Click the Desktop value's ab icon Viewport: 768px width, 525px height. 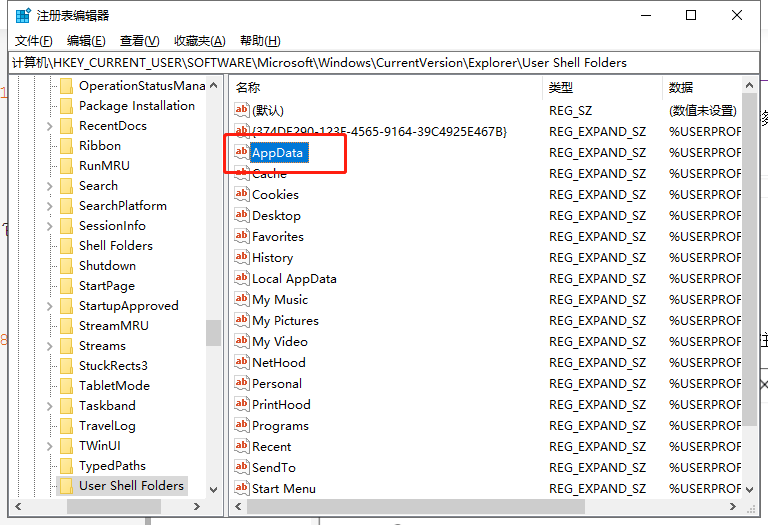[x=241, y=215]
